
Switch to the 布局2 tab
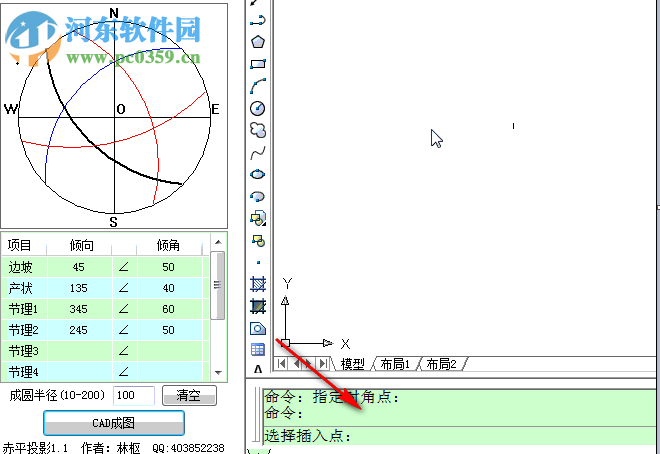[x=442, y=364]
